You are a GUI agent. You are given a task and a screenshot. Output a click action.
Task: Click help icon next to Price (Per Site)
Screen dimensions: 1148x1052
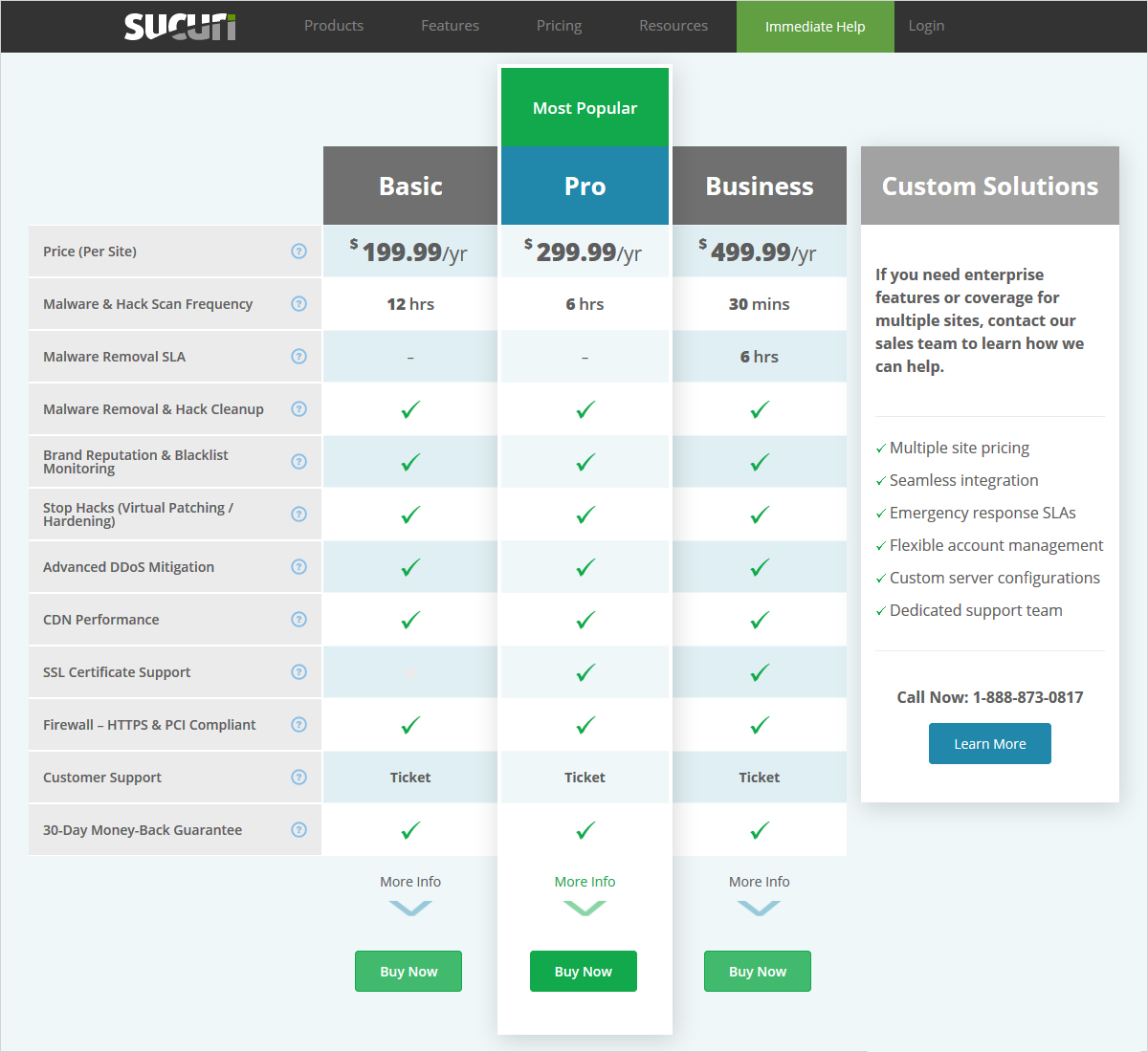298,252
